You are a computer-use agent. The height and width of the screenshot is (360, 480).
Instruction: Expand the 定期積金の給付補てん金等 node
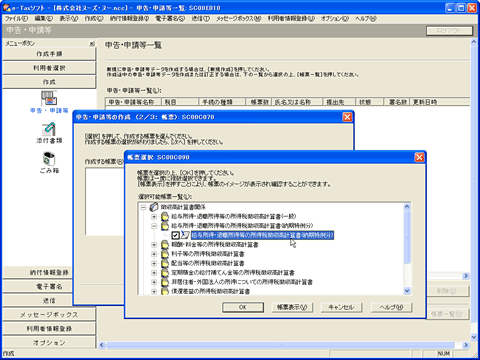point(154,273)
